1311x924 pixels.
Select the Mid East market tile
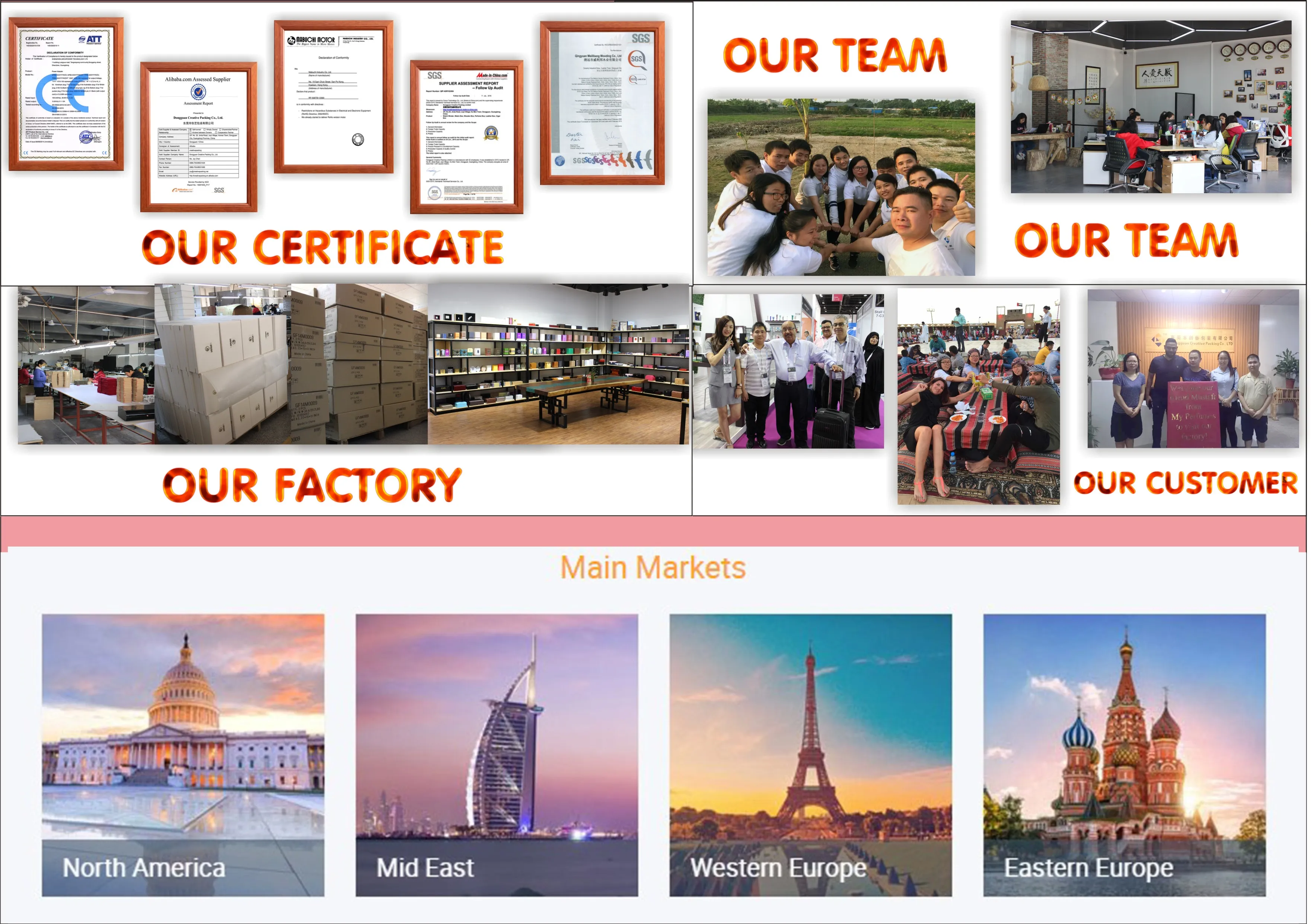497,755
